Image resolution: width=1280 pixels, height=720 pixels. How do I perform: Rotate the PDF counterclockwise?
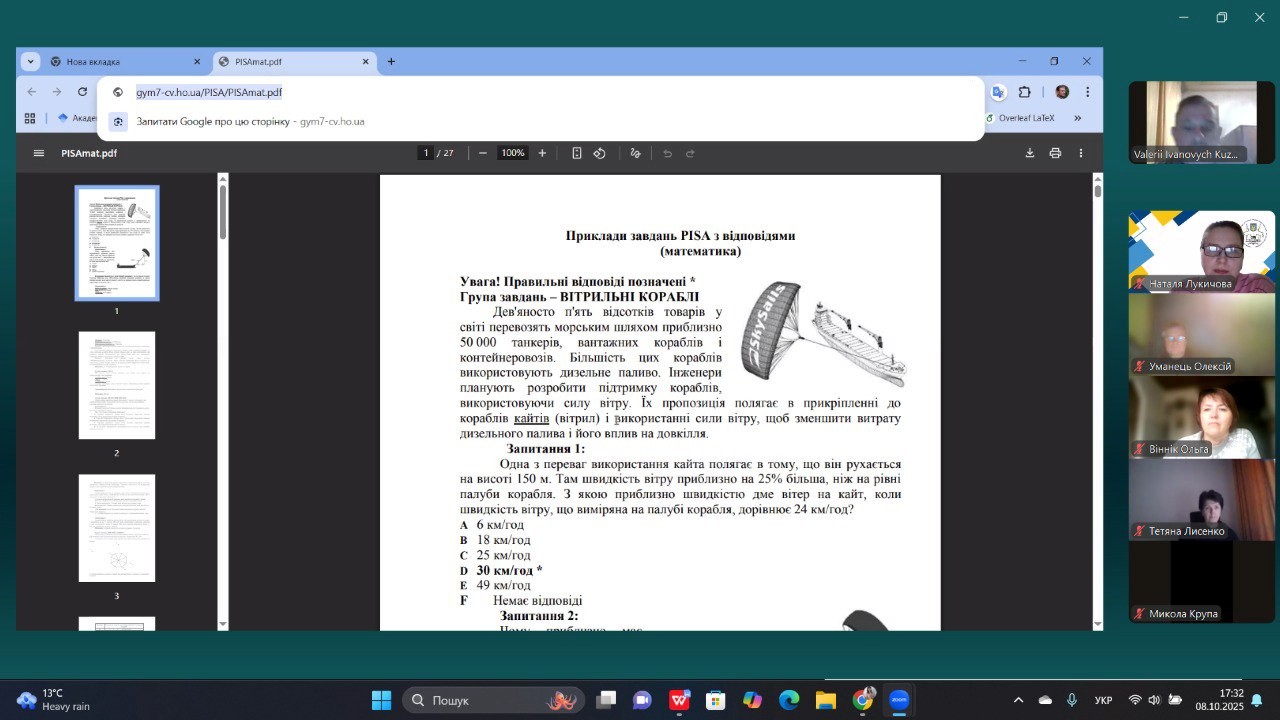(600, 153)
